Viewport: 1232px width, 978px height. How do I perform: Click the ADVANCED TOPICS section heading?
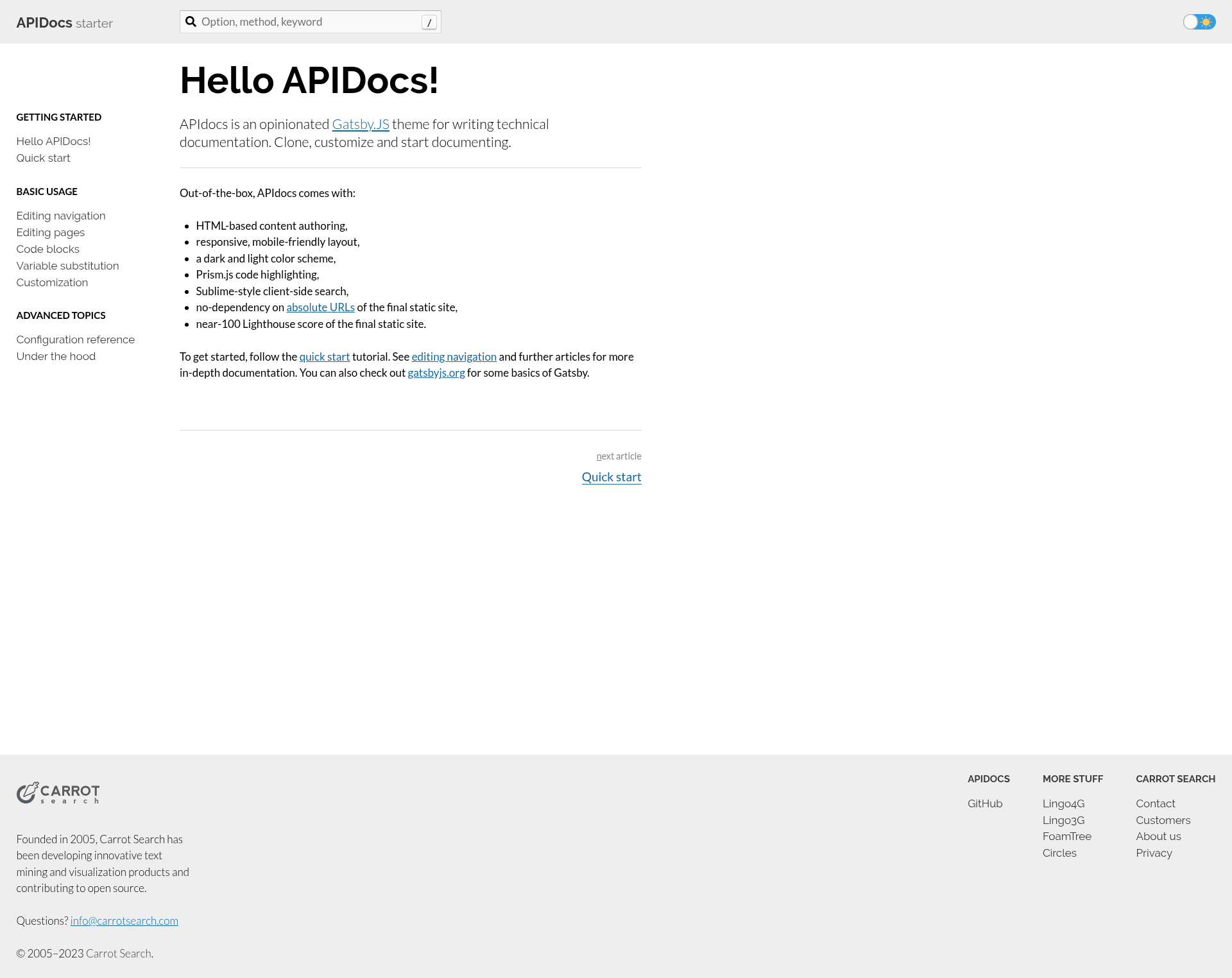pyautogui.click(x=61, y=316)
